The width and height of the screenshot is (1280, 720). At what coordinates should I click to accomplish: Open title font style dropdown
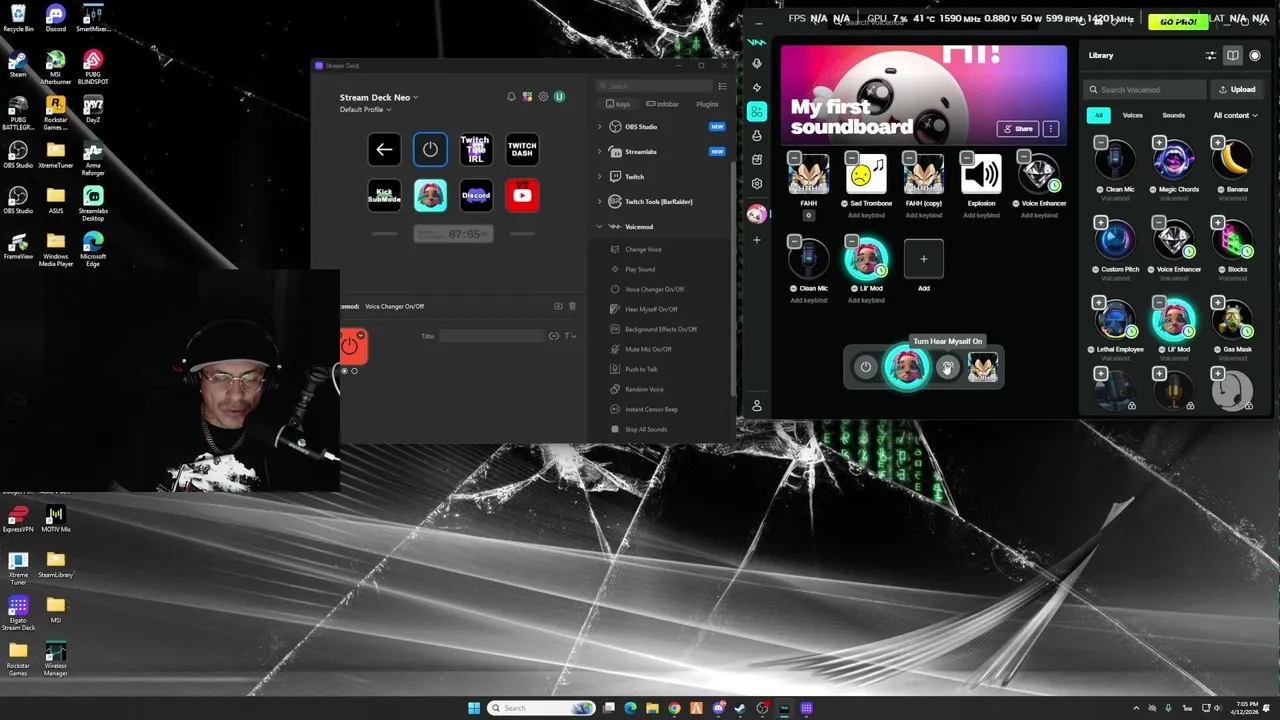(571, 336)
